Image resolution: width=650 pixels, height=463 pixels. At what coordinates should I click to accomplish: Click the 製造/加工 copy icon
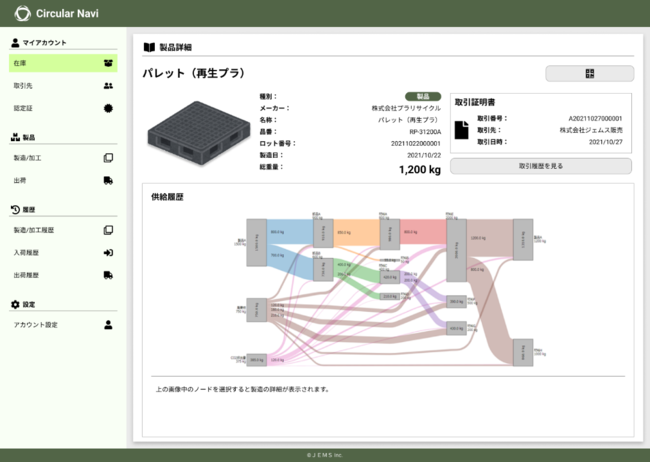(x=108, y=158)
